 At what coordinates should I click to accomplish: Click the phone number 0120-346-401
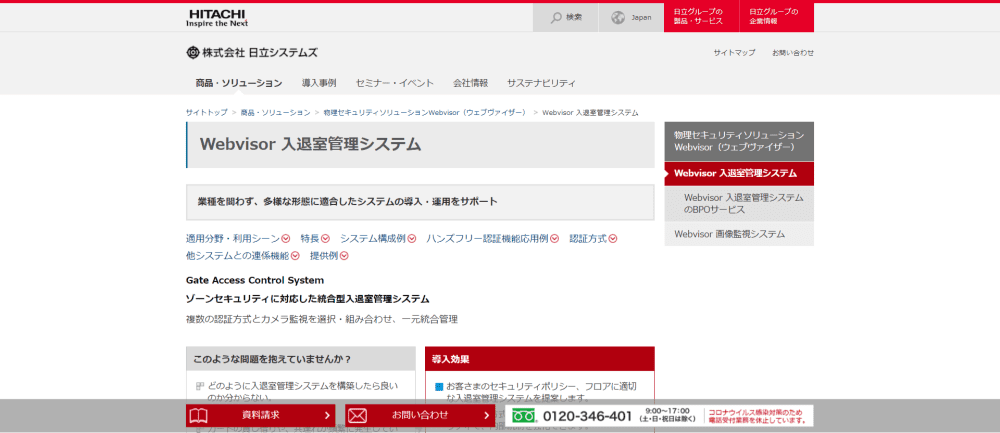(x=587, y=416)
